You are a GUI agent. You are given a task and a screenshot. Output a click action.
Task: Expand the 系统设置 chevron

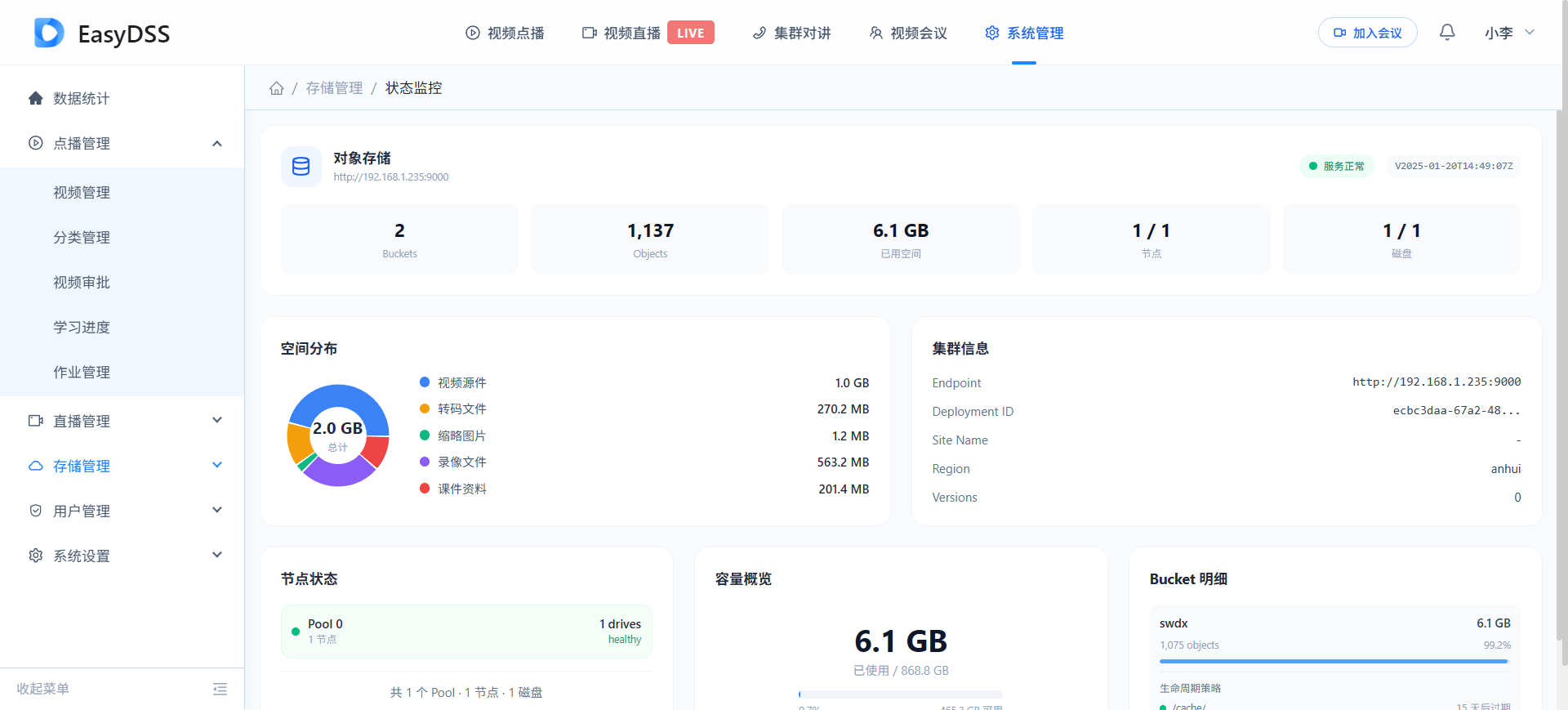pyautogui.click(x=217, y=555)
